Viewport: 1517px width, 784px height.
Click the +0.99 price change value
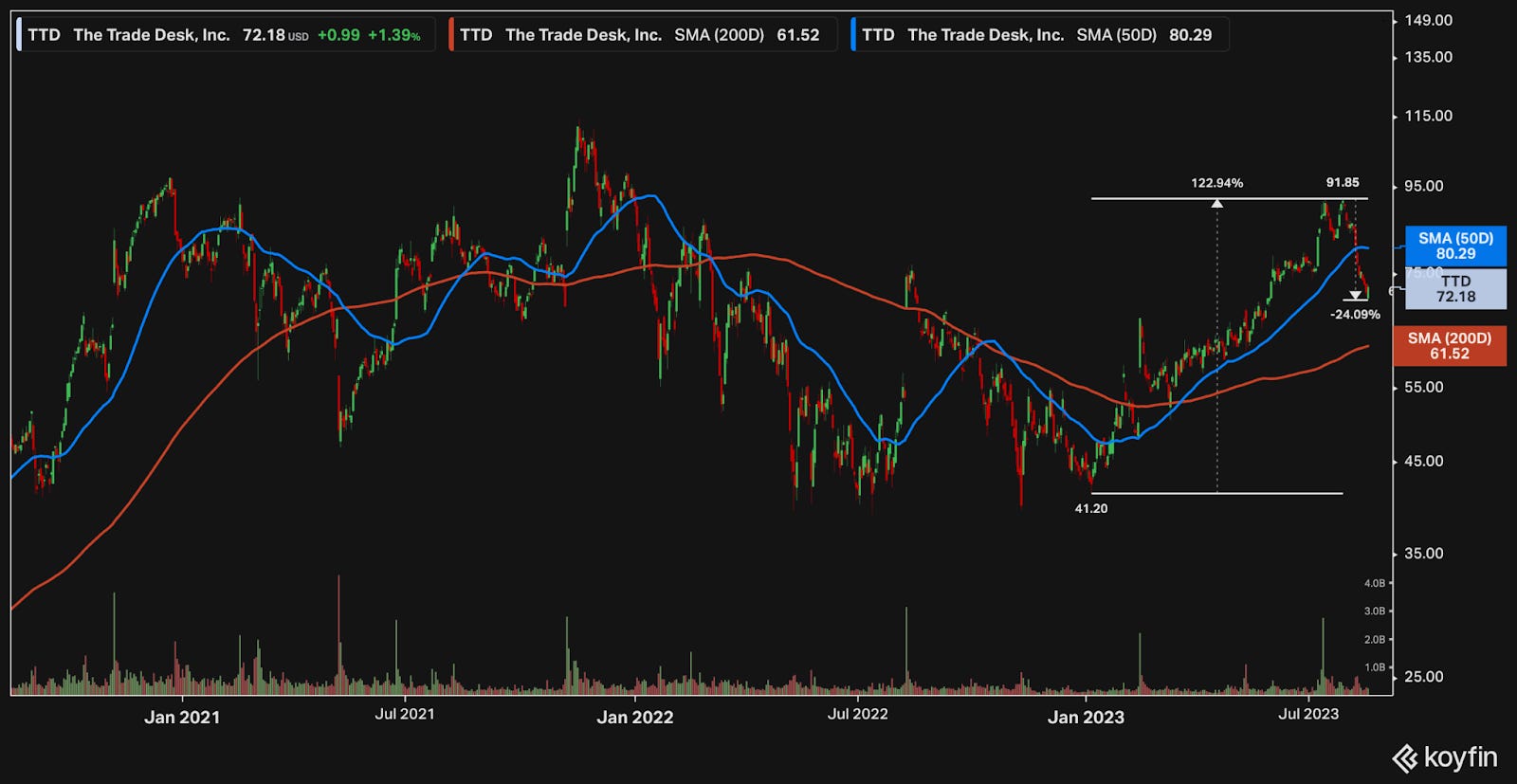click(x=338, y=35)
